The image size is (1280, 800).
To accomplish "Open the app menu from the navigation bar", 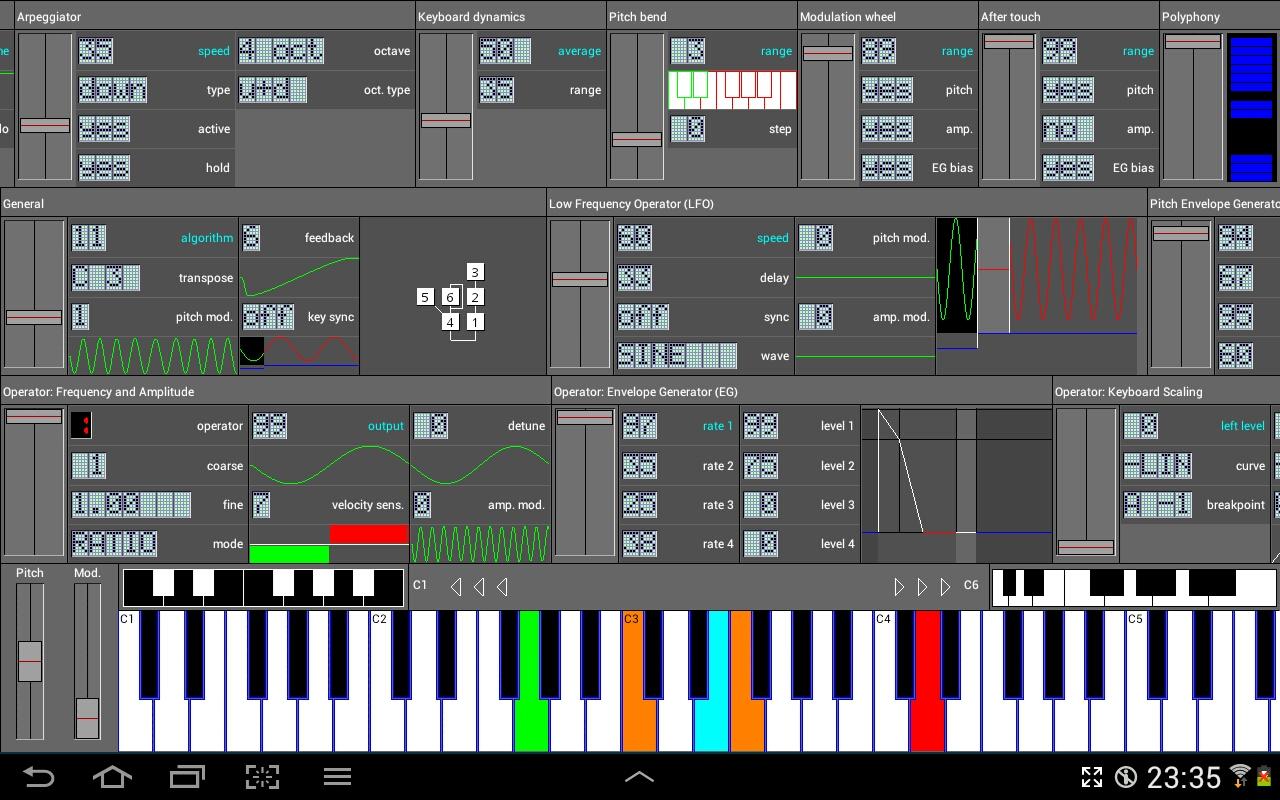I will [337, 777].
